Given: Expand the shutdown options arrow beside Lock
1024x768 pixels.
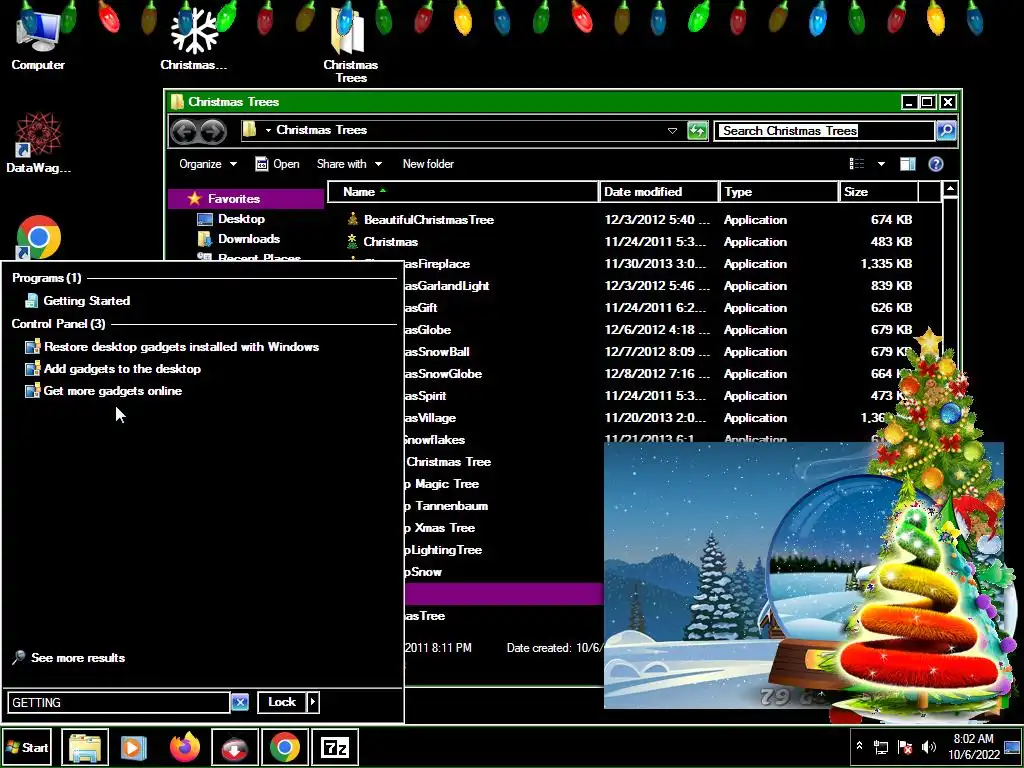Looking at the screenshot, I should point(313,702).
